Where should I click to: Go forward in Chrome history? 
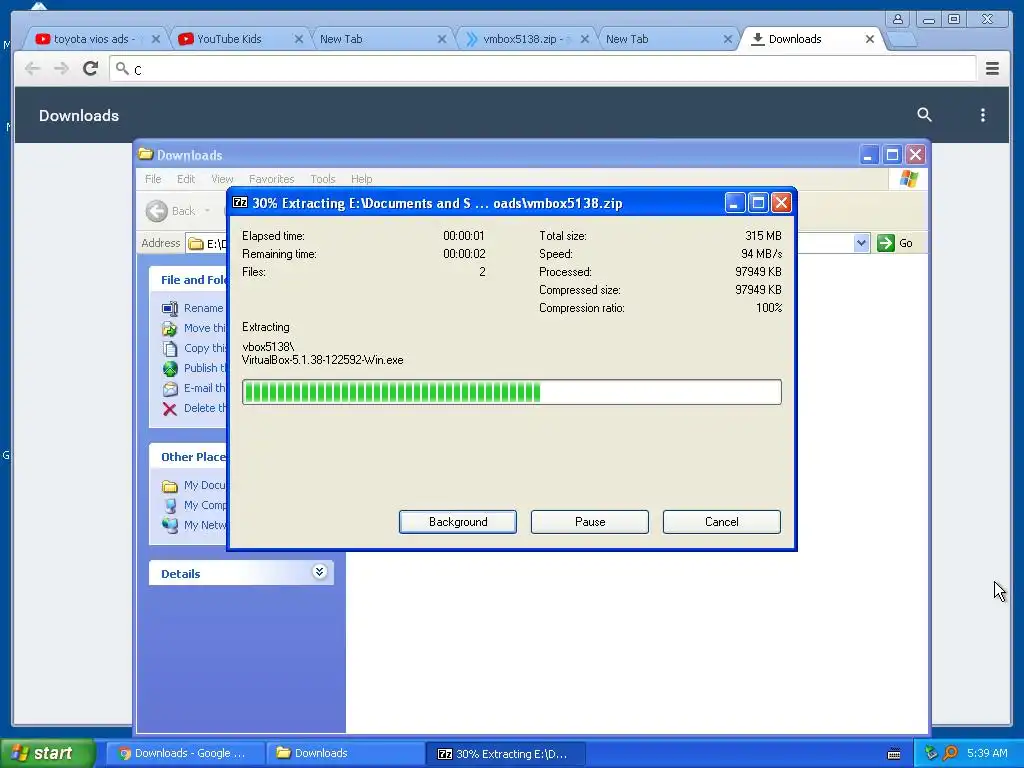tap(61, 69)
